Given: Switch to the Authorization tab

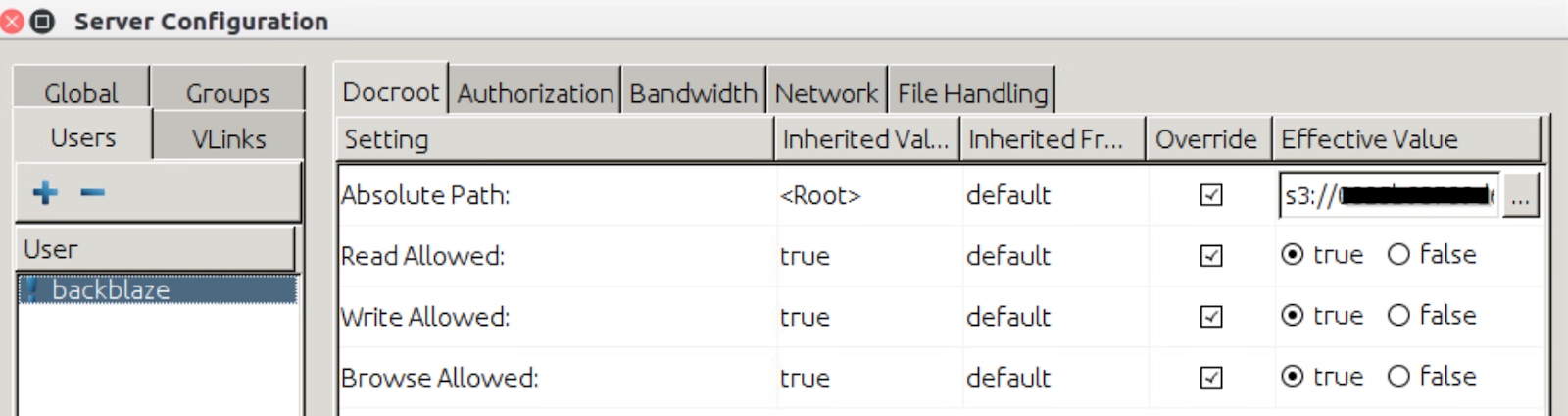Looking at the screenshot, I should click(x=535, y=93).
